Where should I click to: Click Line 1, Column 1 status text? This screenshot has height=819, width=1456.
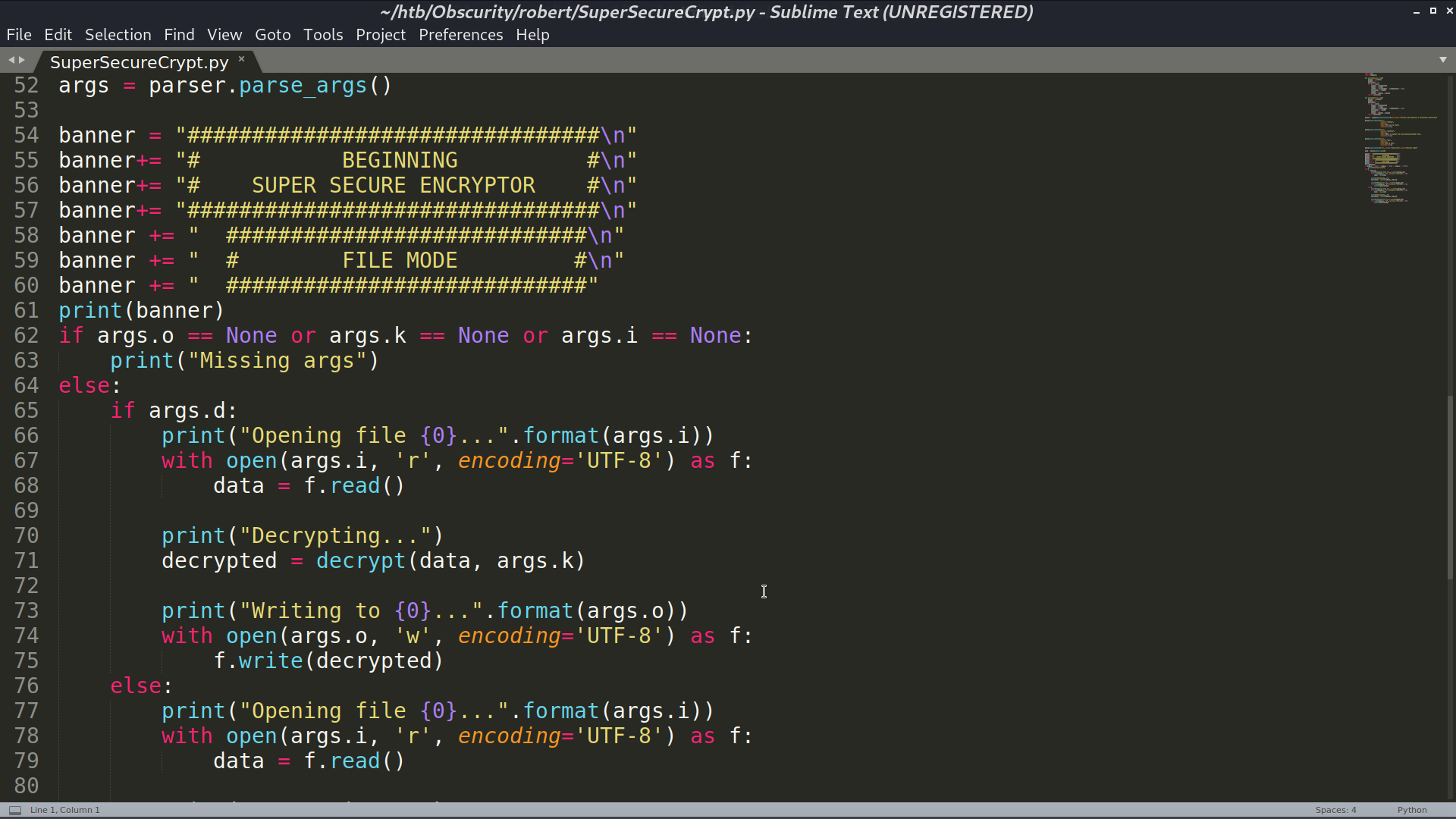65,810
